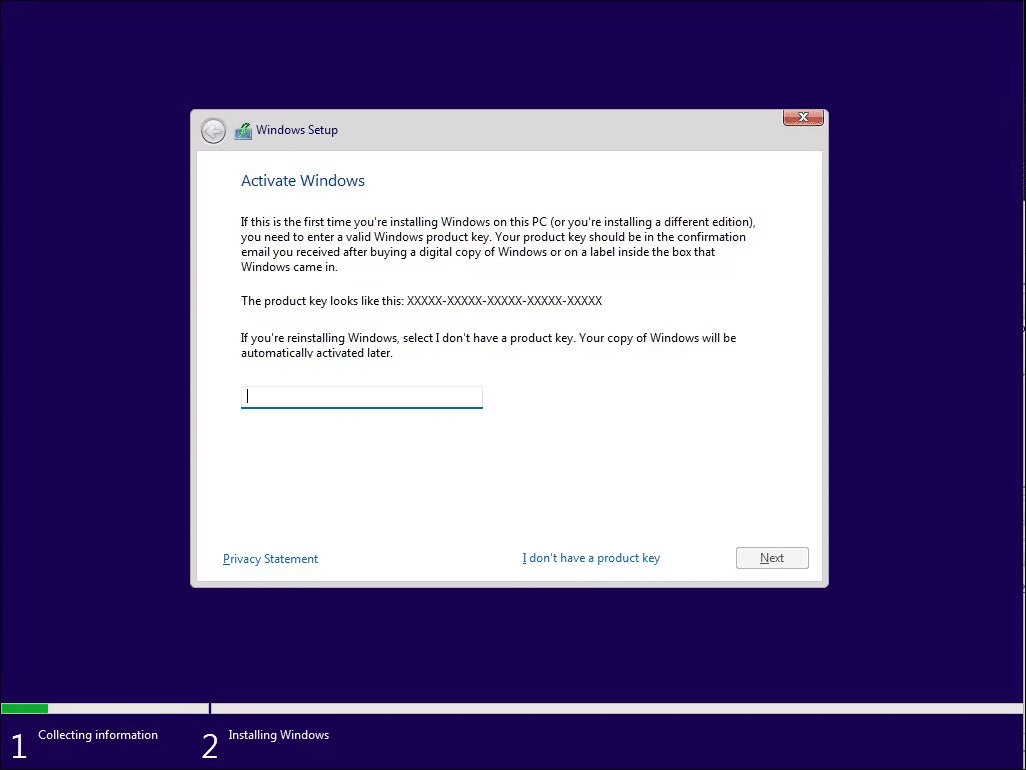This screenshot has width=1026, height=770.
Task: Click inside the product key input box
Action: [x=361, y=396]
